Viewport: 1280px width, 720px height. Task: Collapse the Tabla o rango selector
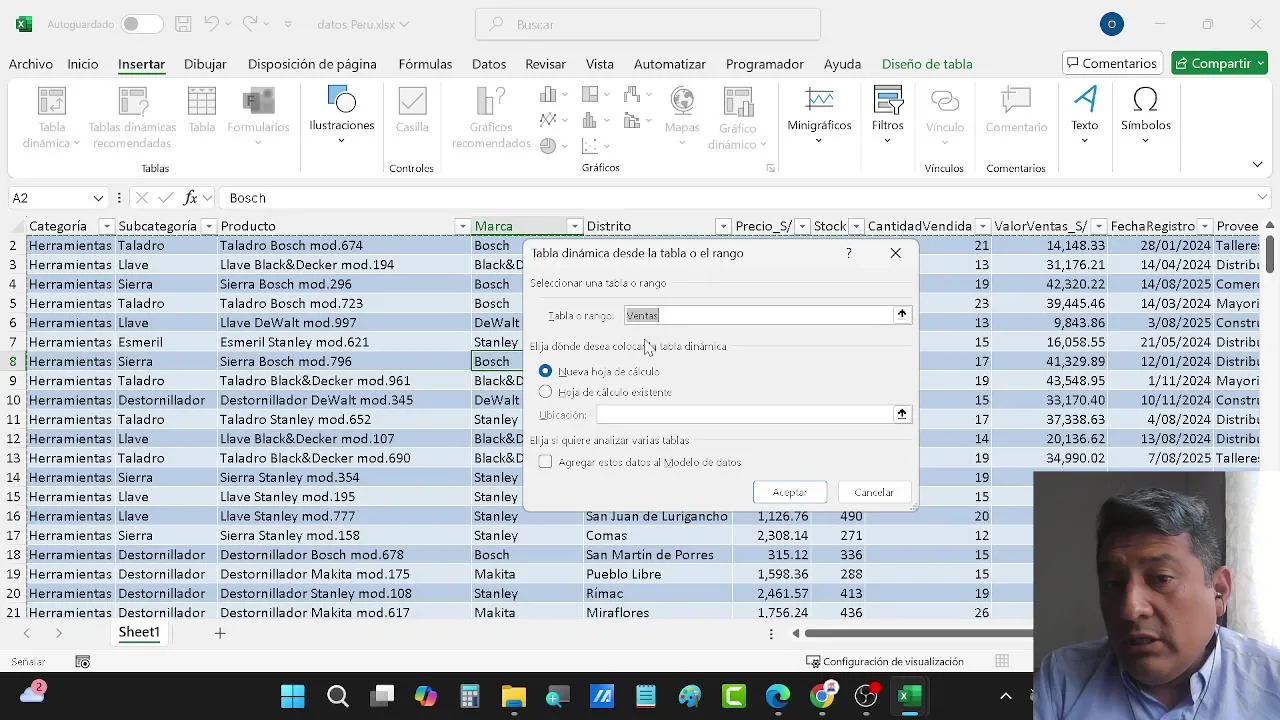pos(902,315)
